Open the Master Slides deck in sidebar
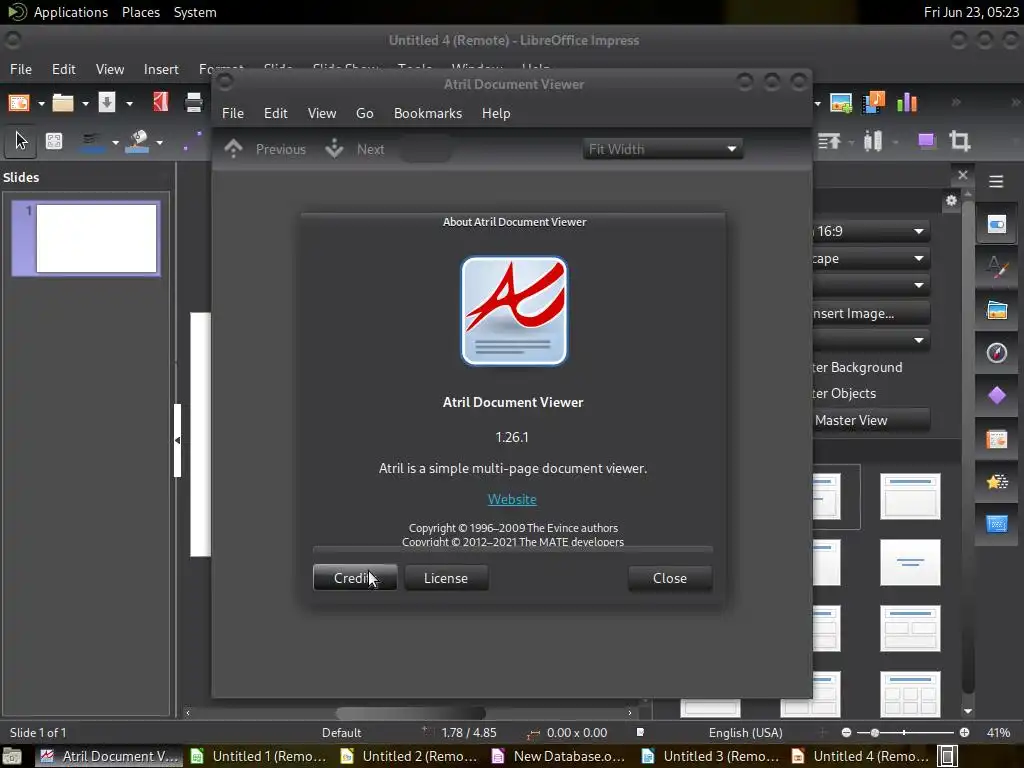 click(x=997, y=524)
